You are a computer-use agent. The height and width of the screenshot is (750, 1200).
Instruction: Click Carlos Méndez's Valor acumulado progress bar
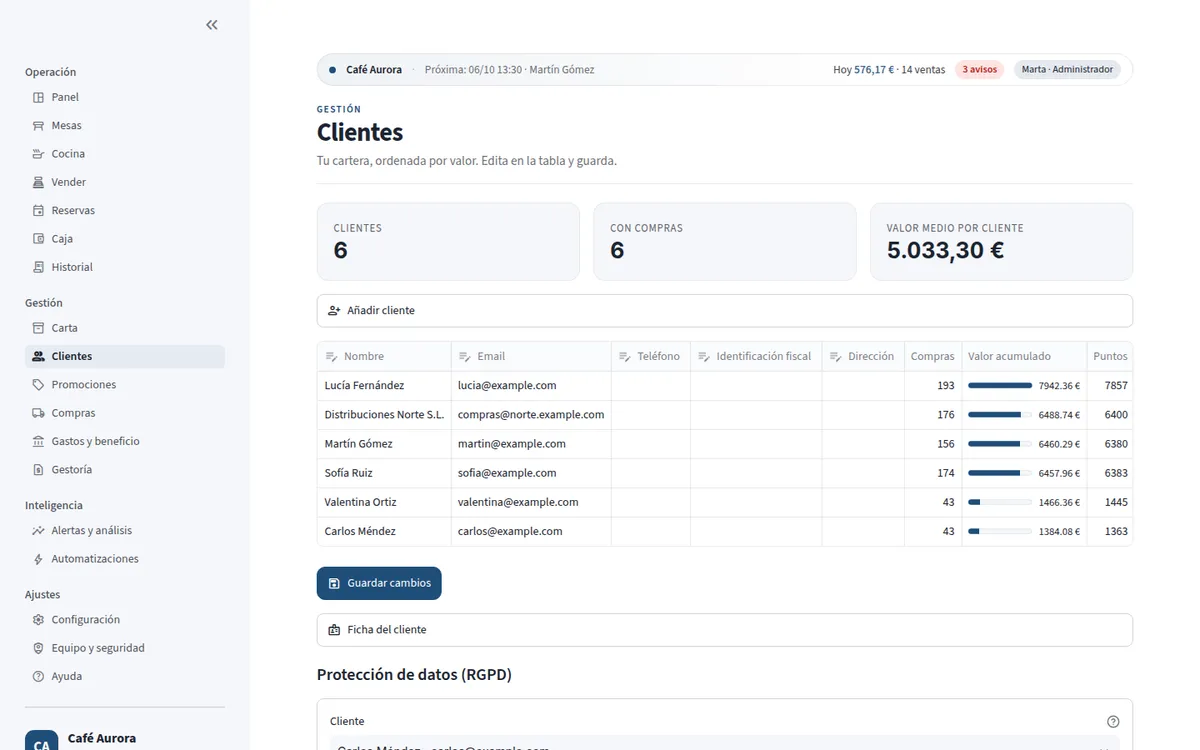click(1000, 532)
